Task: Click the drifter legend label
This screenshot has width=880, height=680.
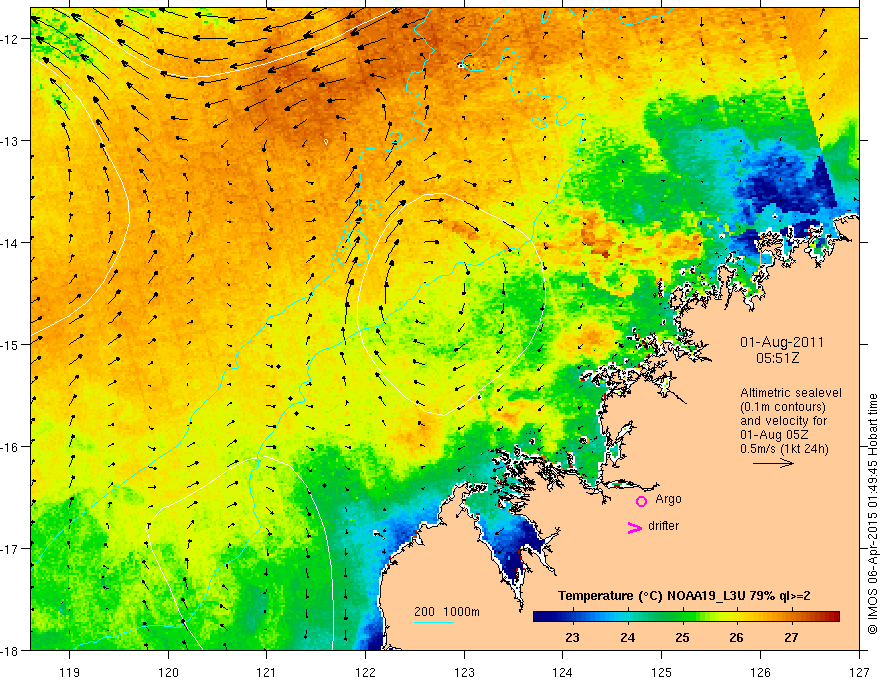Action: point(663,526)
